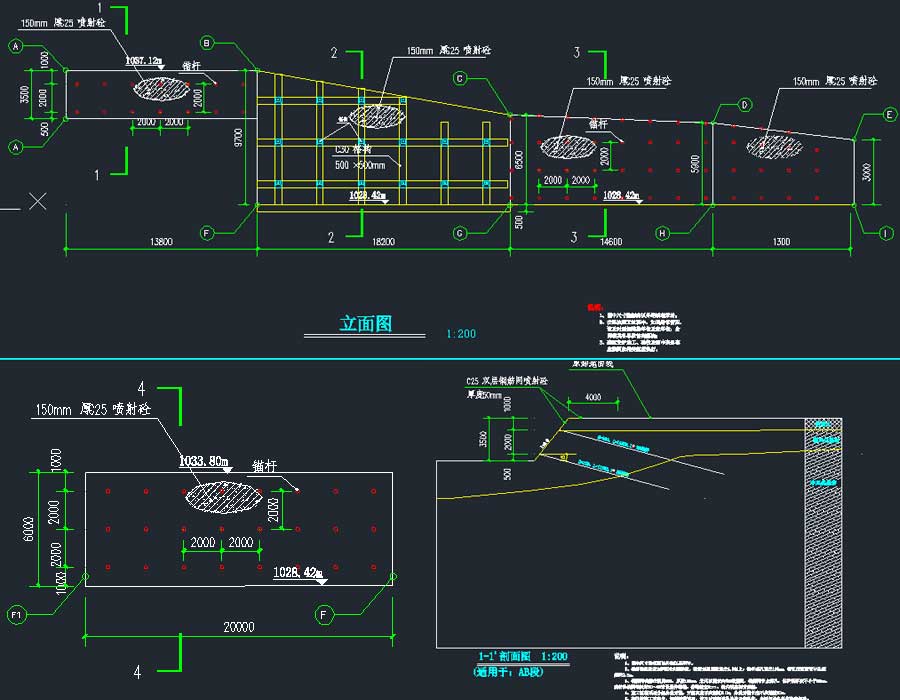
Task: Select the axis bubble labeled F1
Action: tap(16, 614)
